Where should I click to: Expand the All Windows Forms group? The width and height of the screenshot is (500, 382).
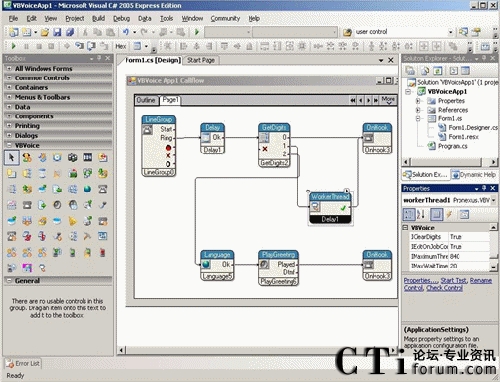[9, 68]
